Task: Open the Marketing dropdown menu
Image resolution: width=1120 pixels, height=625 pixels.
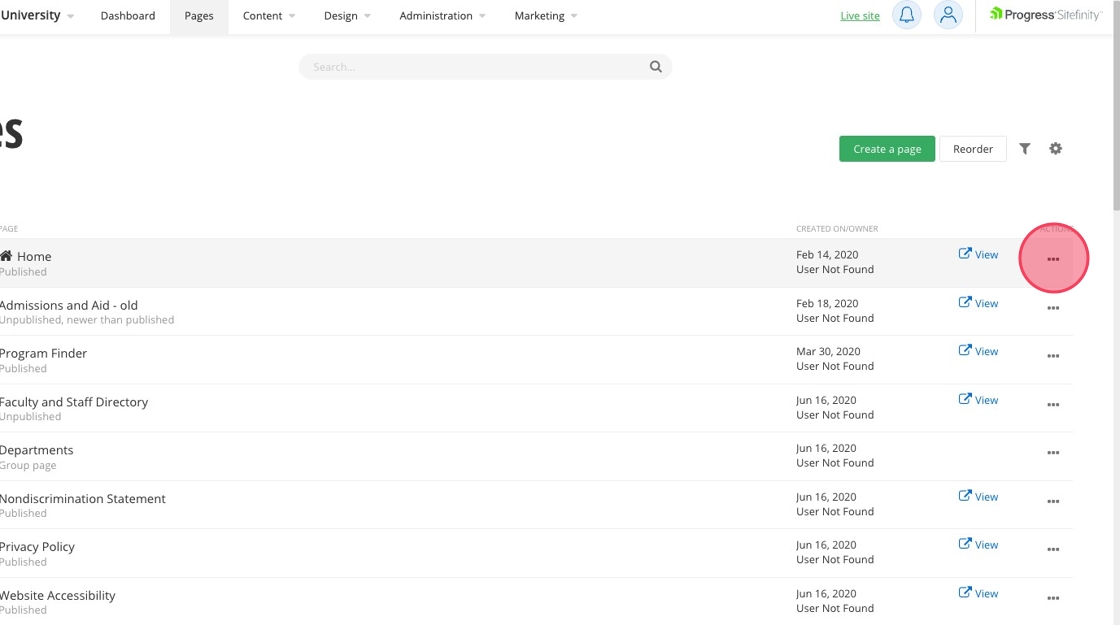Action: tap(545, 16)
